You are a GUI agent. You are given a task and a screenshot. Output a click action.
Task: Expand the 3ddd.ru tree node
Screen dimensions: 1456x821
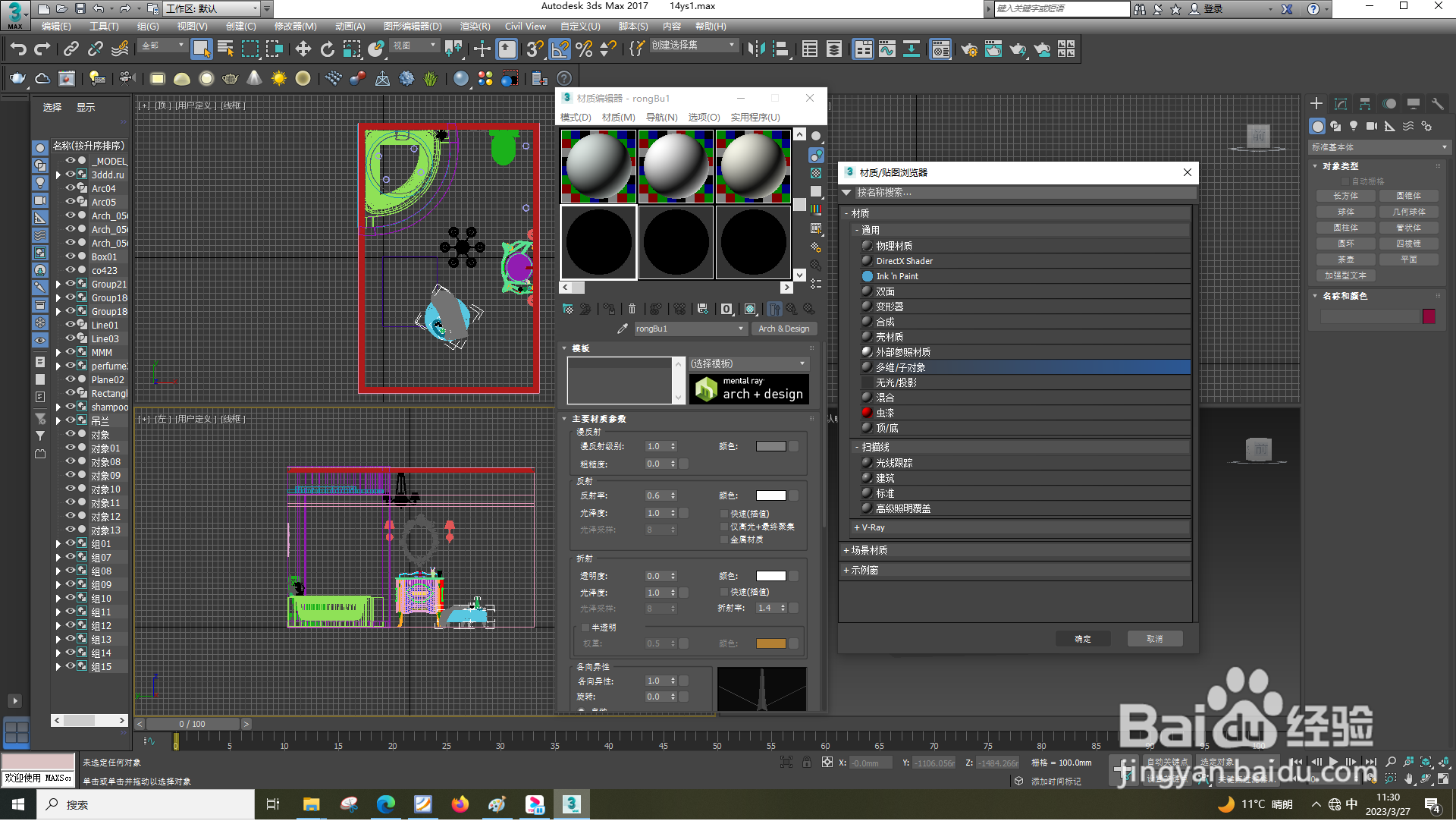click(58, 175)
